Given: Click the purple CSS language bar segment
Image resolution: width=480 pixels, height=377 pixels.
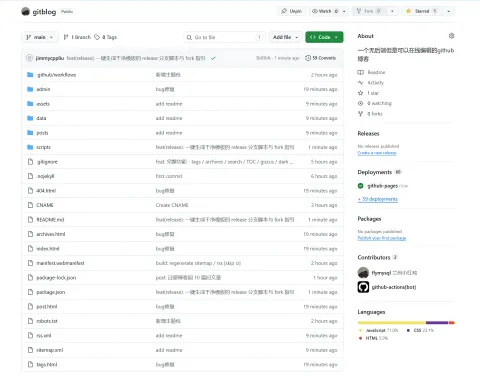Looking at the screenshot, I should [437, 323].
